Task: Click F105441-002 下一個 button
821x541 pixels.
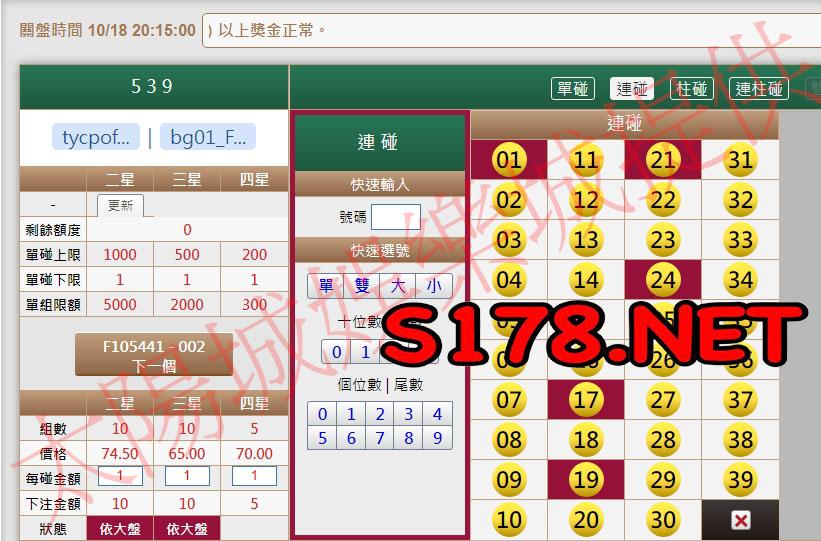Action: point(154,355)
